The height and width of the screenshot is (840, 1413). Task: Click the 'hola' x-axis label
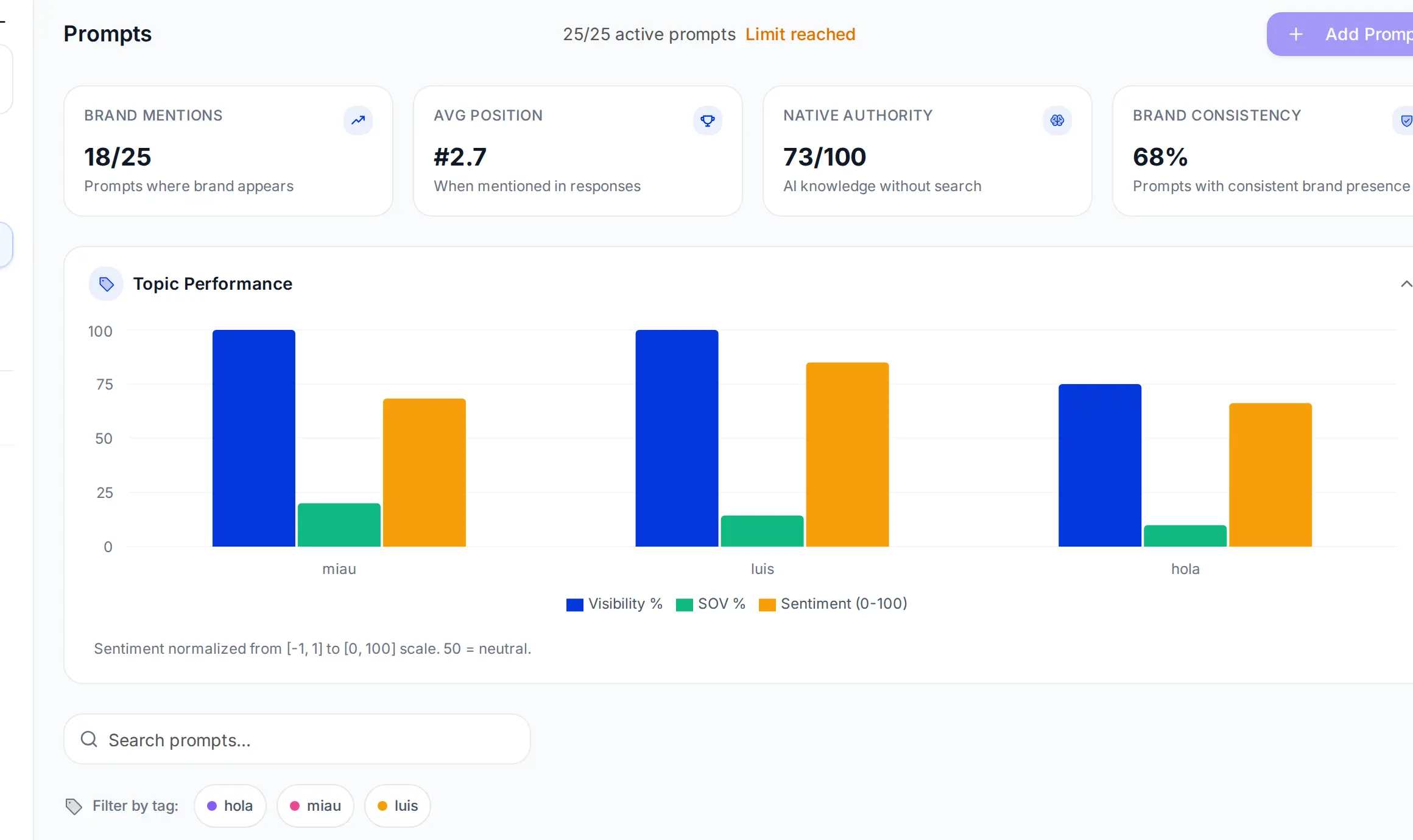click(1185, 569)
